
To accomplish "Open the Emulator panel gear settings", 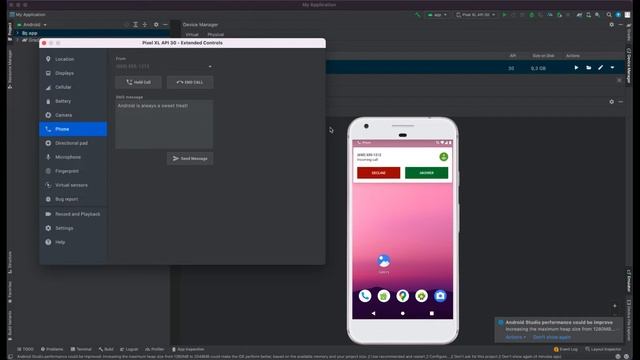I will [611, 102].
